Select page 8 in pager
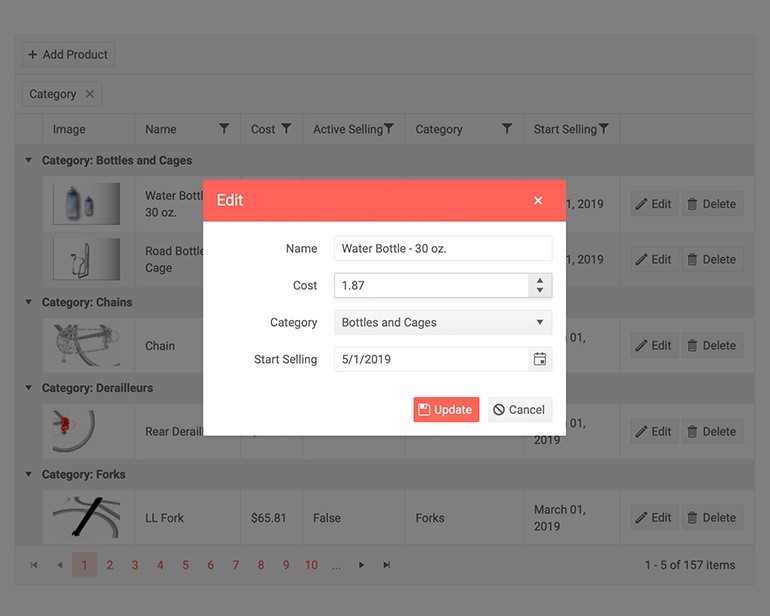Viewport: 770px width, 616px height. (x=261, y=565)
